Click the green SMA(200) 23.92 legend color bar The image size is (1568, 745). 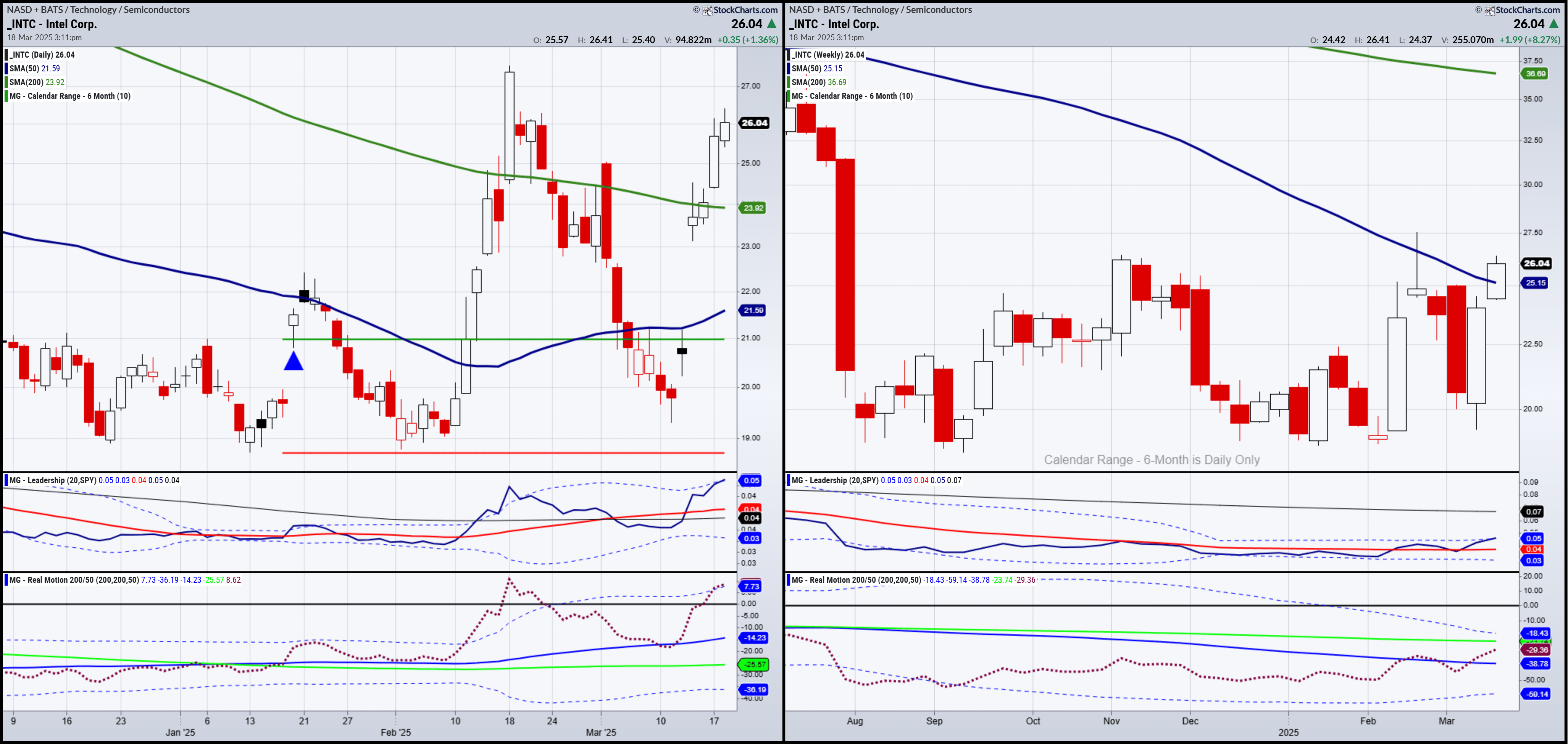click(x=7, y=82)
